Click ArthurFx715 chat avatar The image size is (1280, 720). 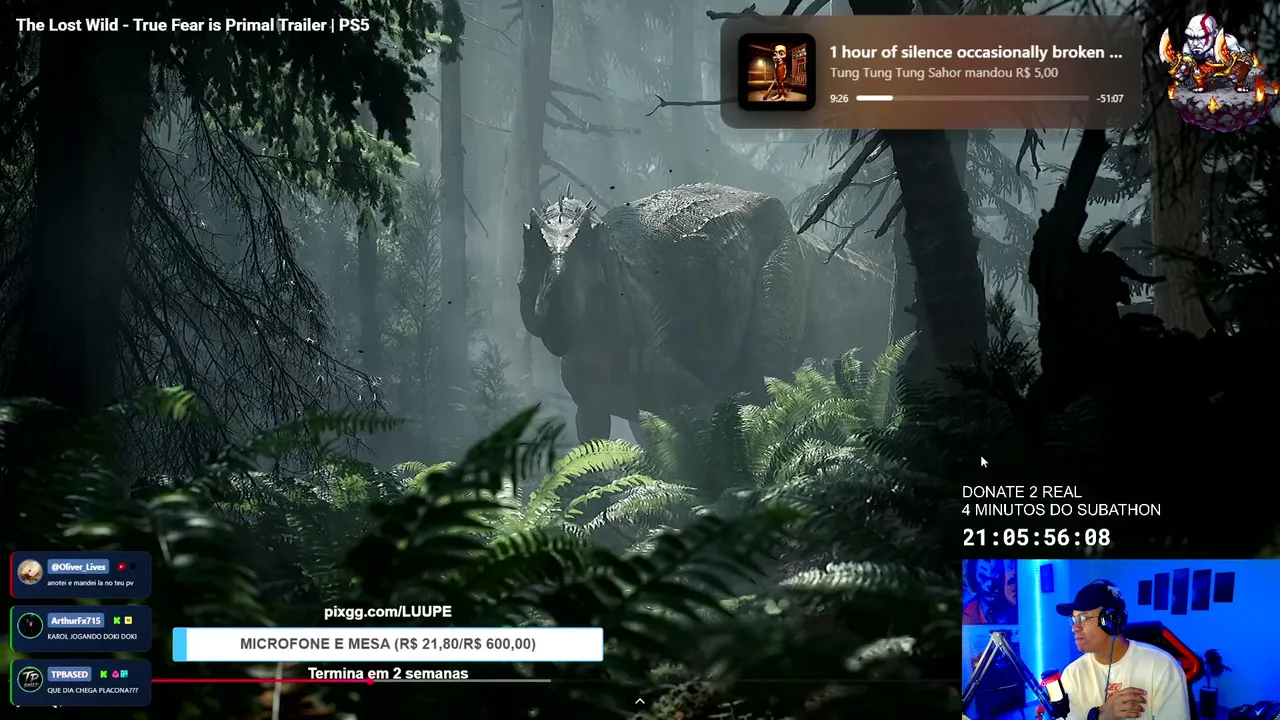[x=30, y=626]
